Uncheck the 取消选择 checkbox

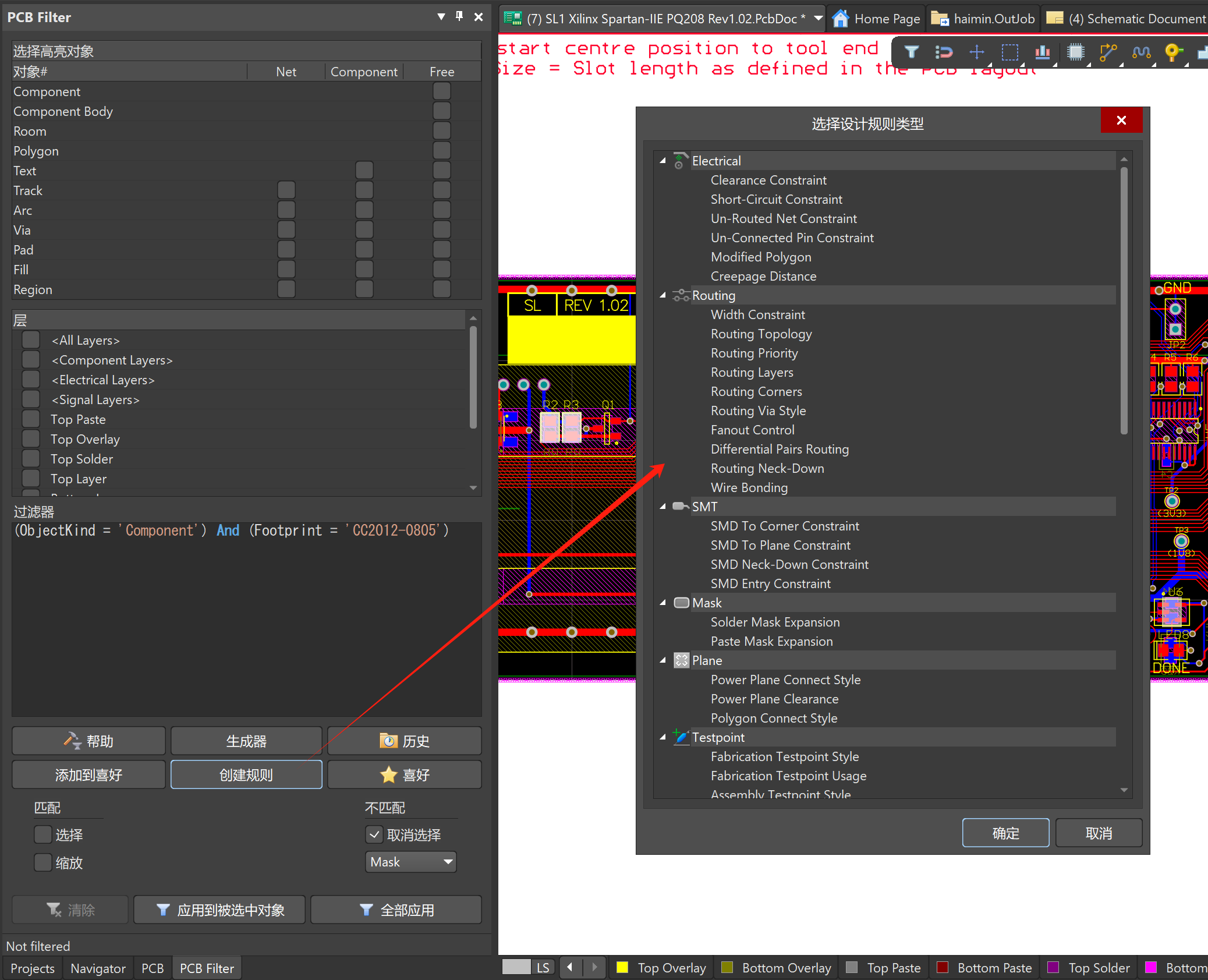coord(374,834)
